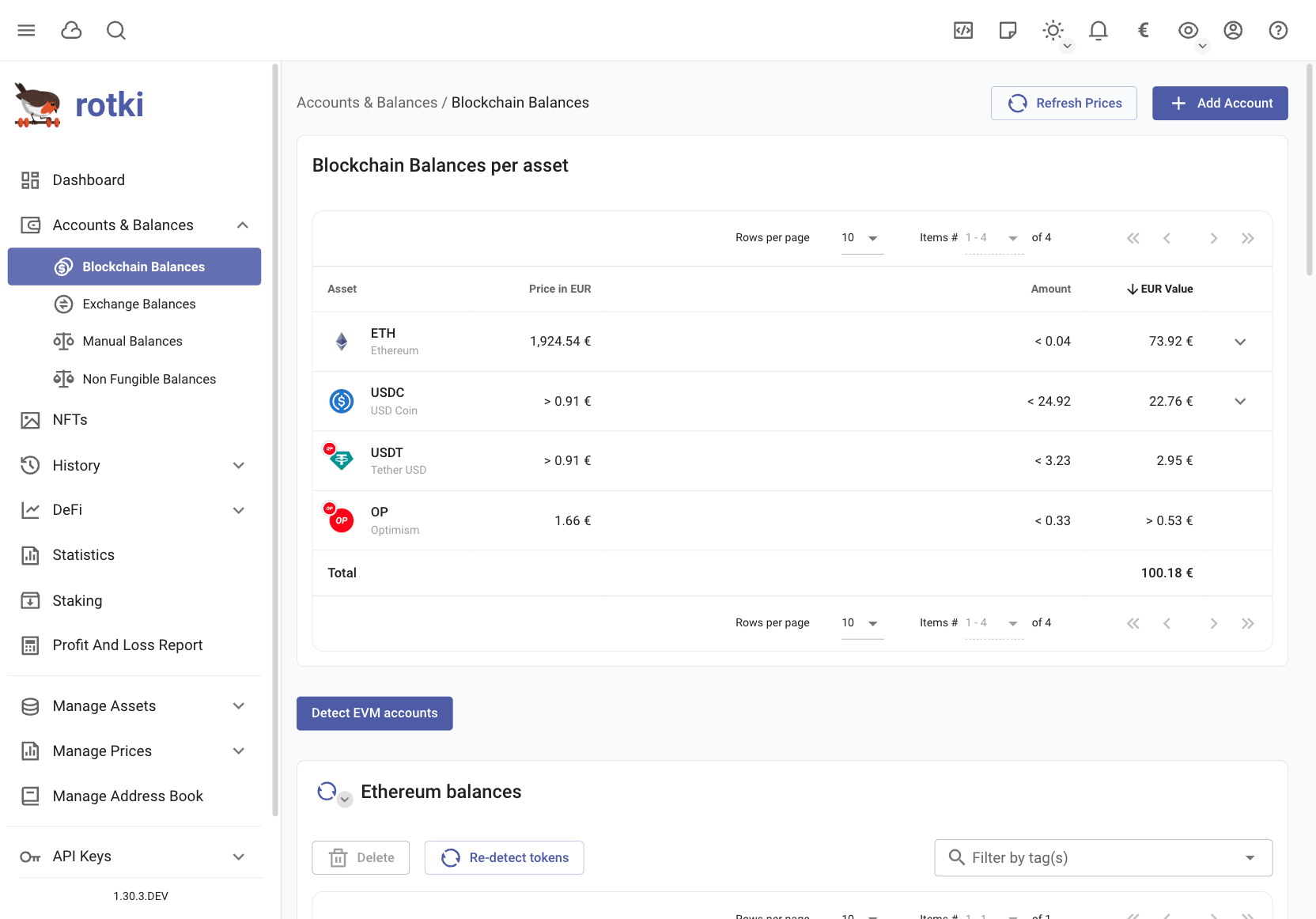
Task: Click version 1.30.3.DEV text
Action: [x=141, y=896]
